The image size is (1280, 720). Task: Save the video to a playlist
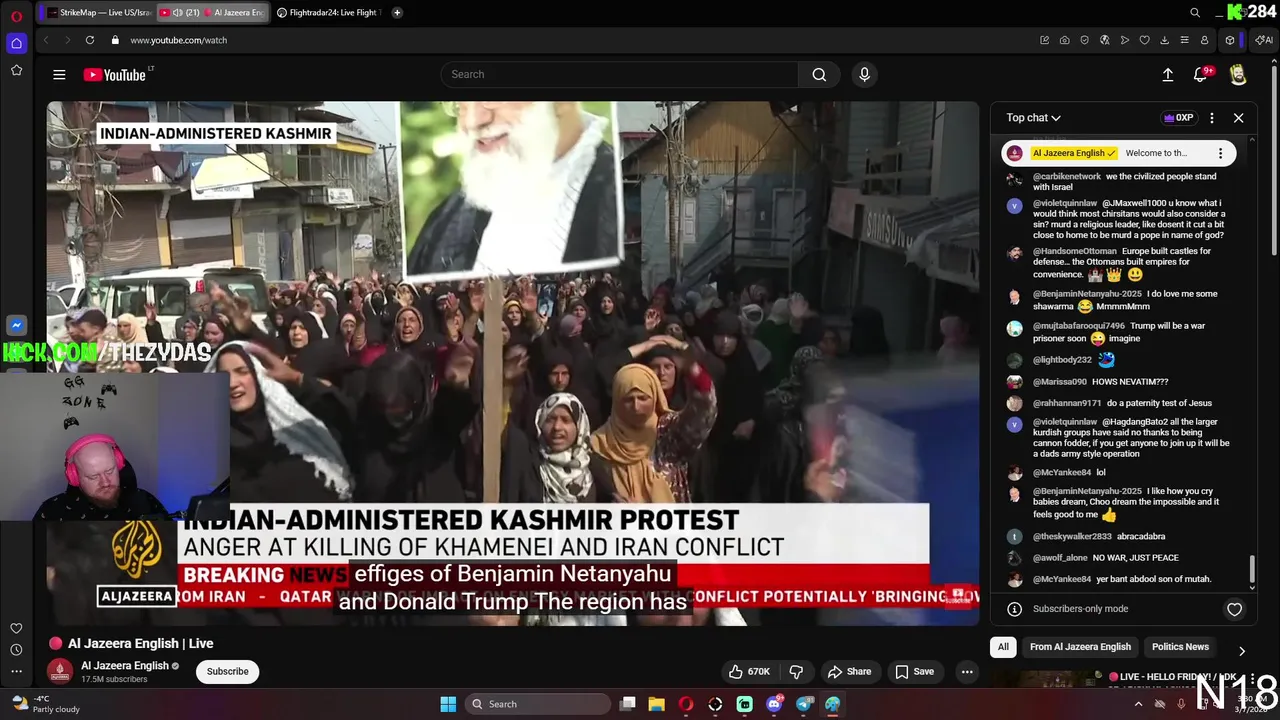tap(914, 671)
